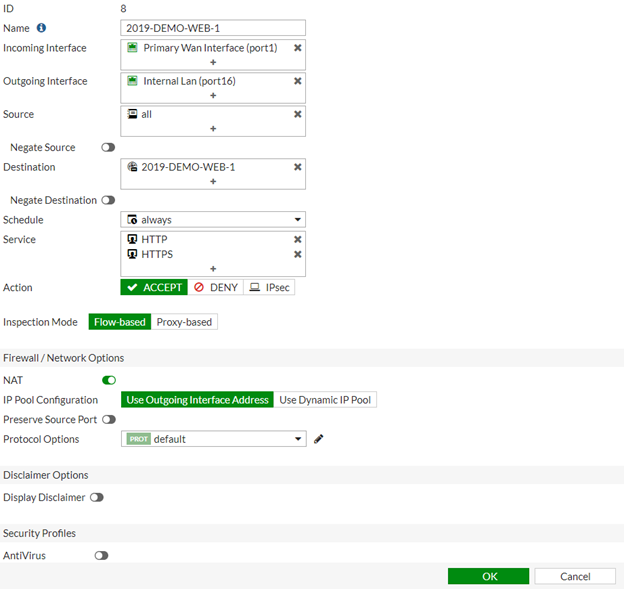
Task: Add a Service with plus icon
Action: [213, 269]
